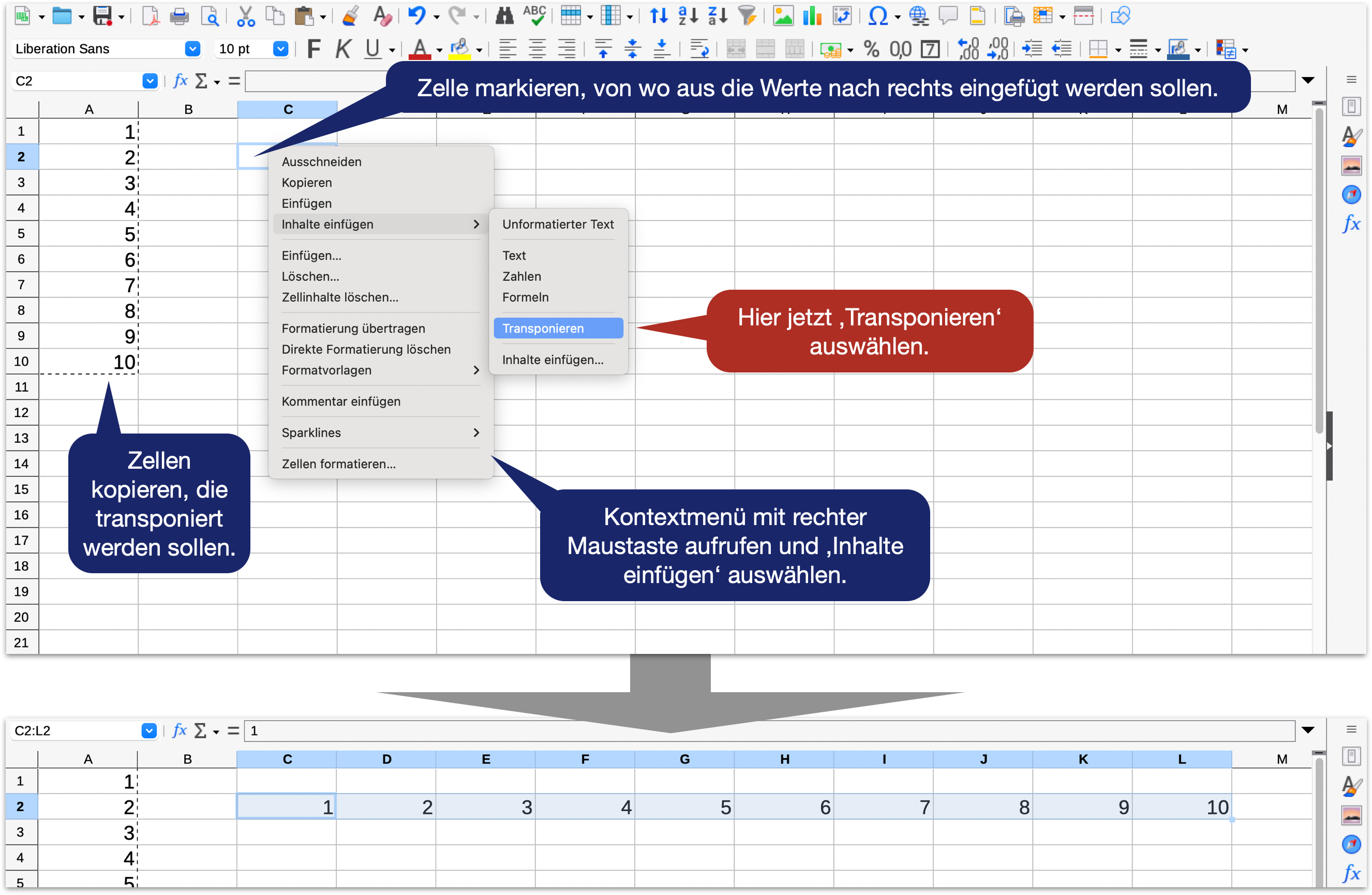This screenshot has width=1372, height=895.
Task: Choose 'Zellen formatieren...' from the context menu
Action: click(338, 464)
